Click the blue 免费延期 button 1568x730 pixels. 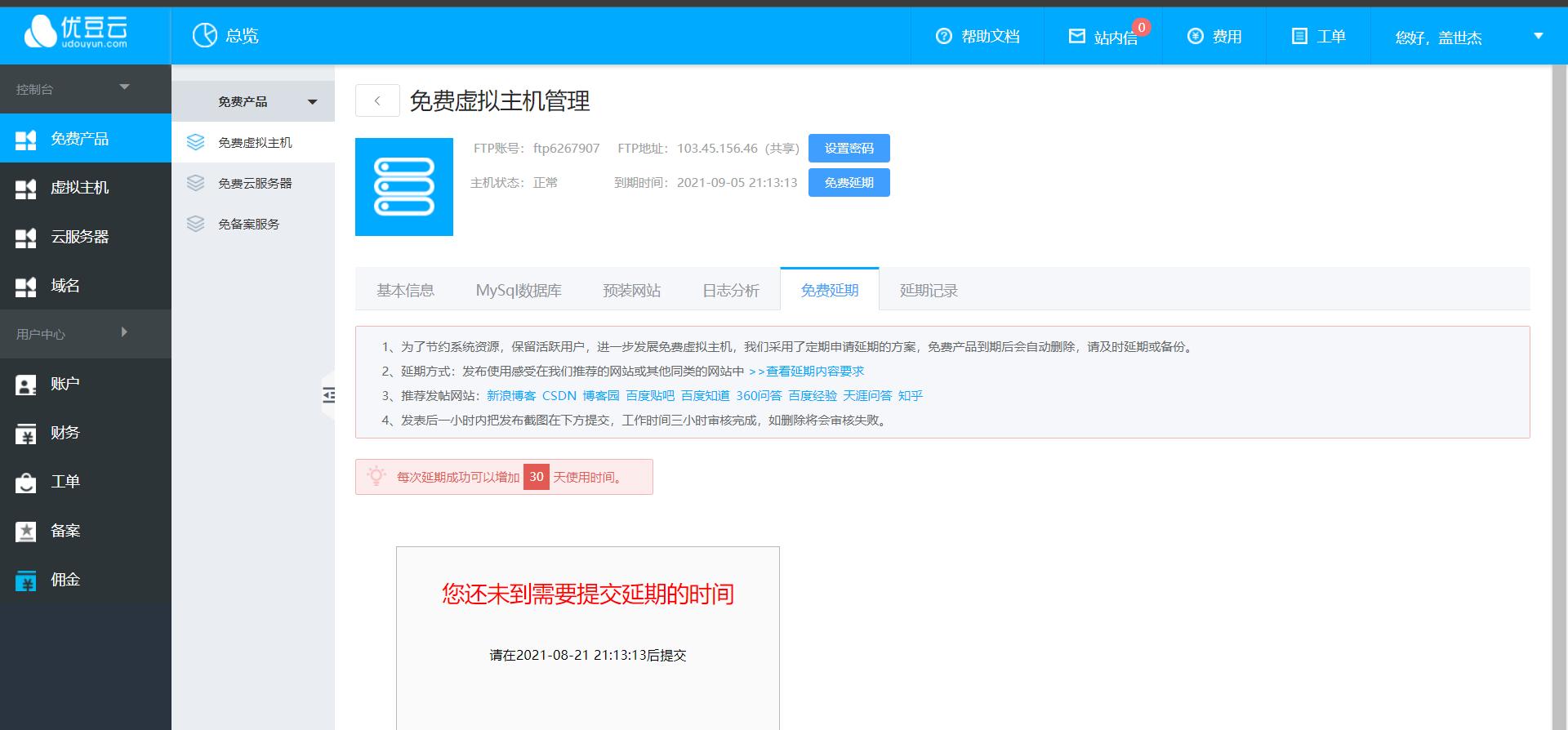pyautogui.click(x=849, y=182)
